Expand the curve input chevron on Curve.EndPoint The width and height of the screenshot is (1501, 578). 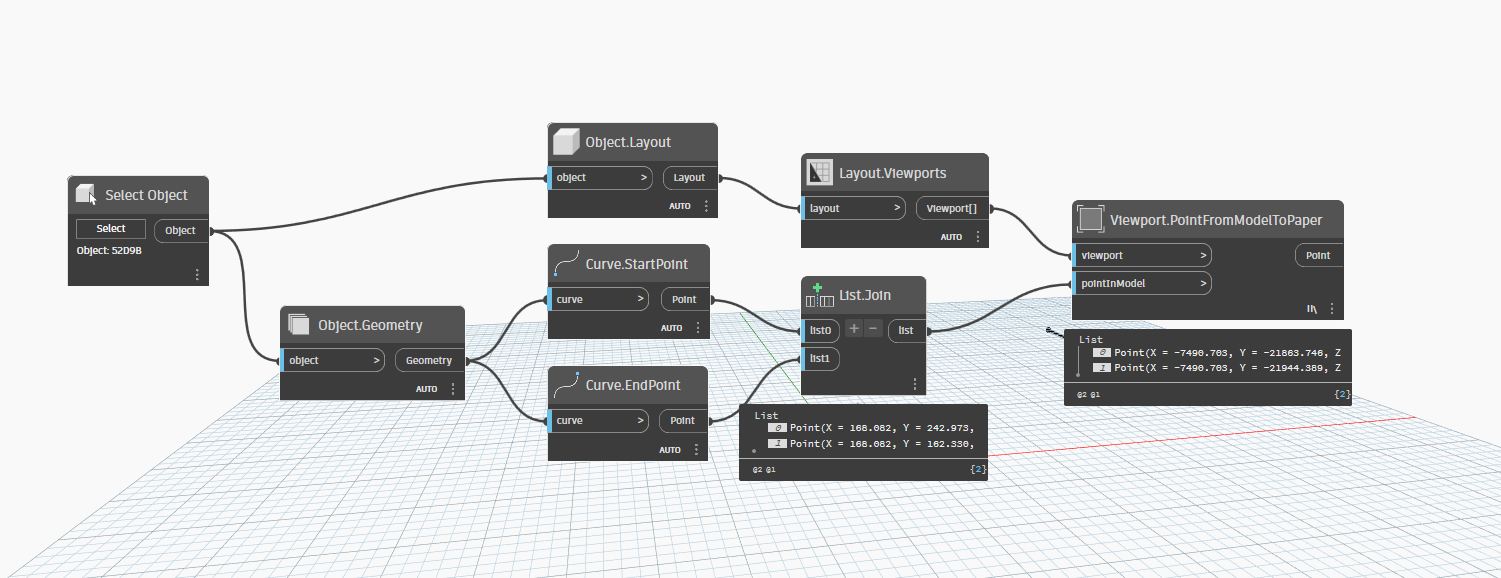click(640, 421)
